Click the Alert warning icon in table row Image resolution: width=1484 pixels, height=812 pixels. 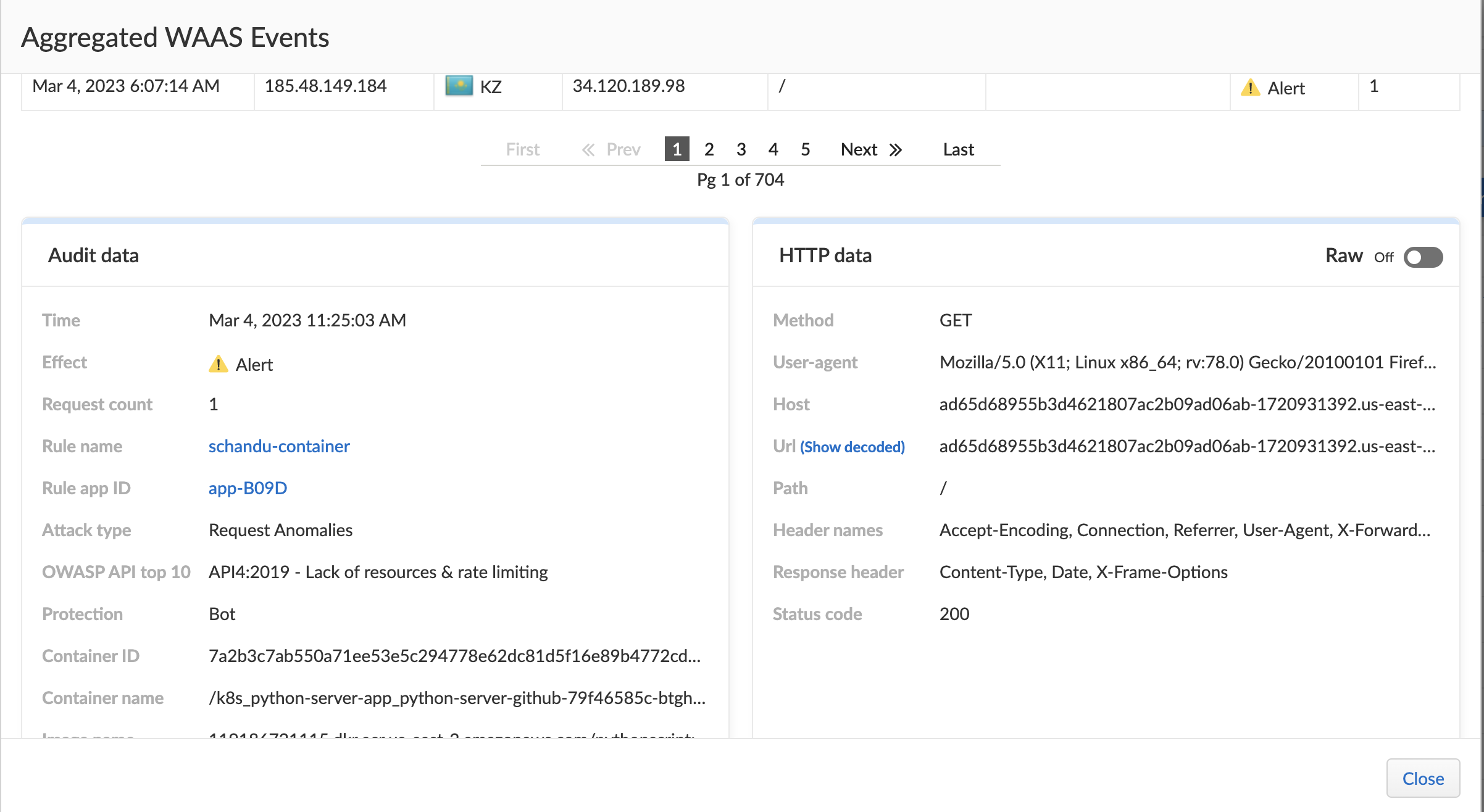1250,88
